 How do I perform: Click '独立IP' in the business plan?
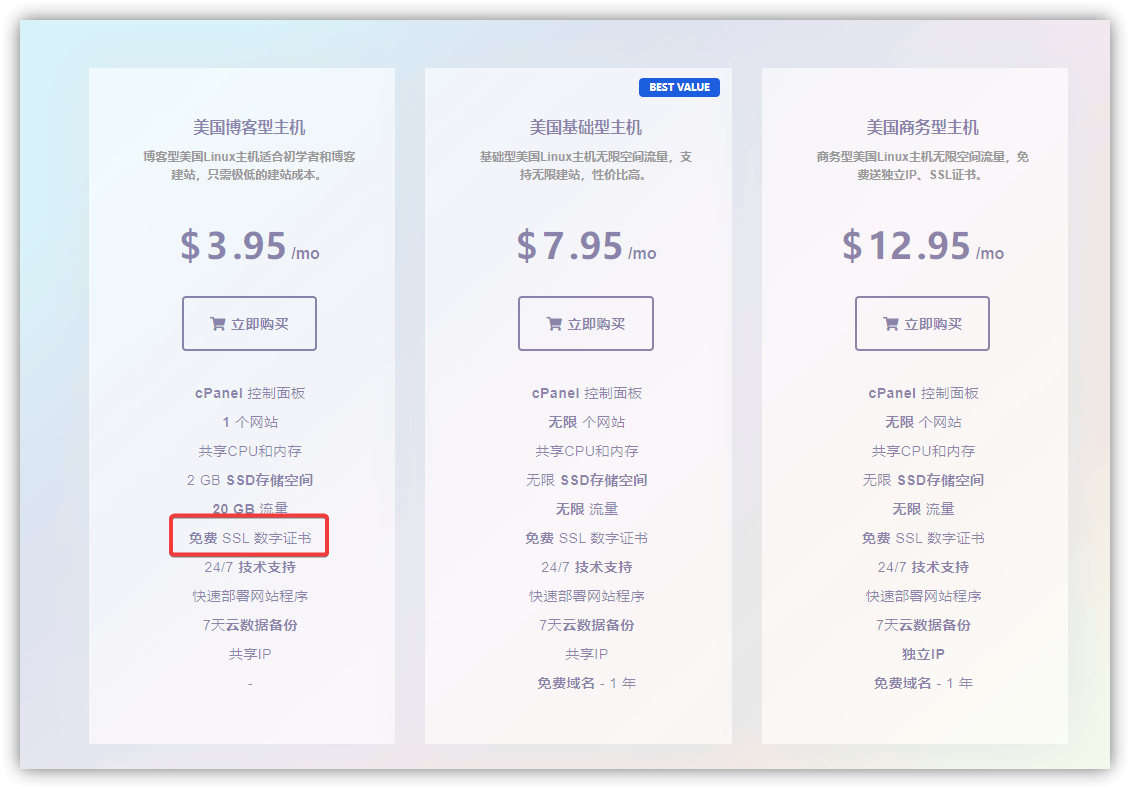click(x=923, y=654)
